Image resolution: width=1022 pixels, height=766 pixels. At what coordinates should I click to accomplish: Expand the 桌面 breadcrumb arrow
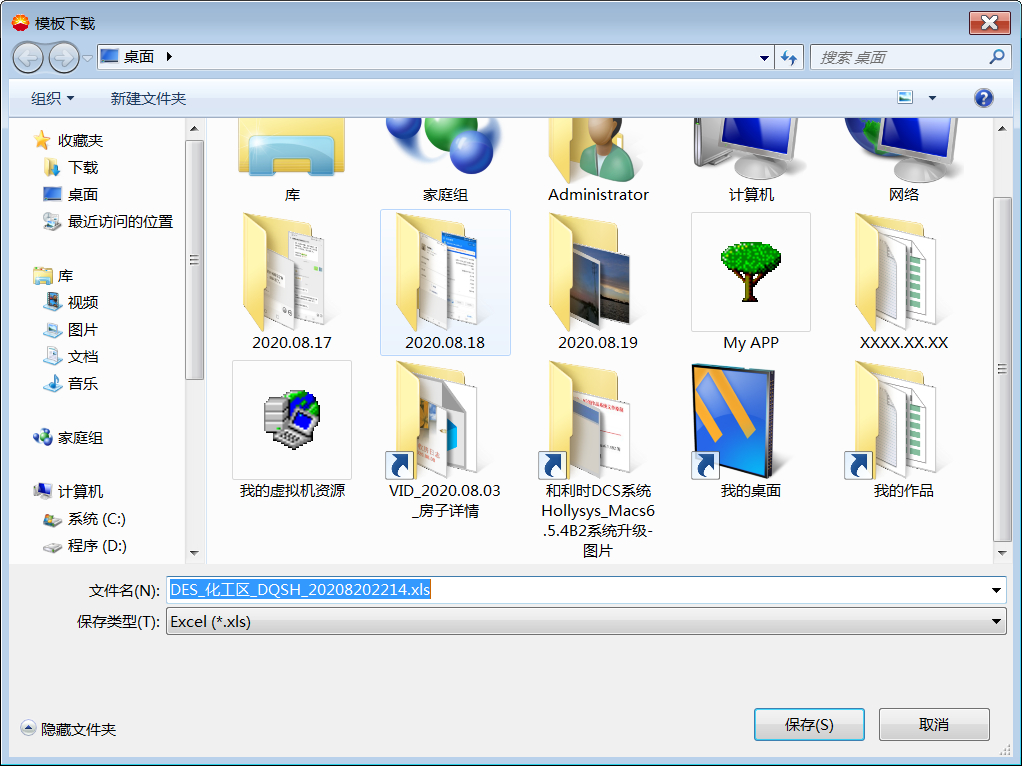169,57
